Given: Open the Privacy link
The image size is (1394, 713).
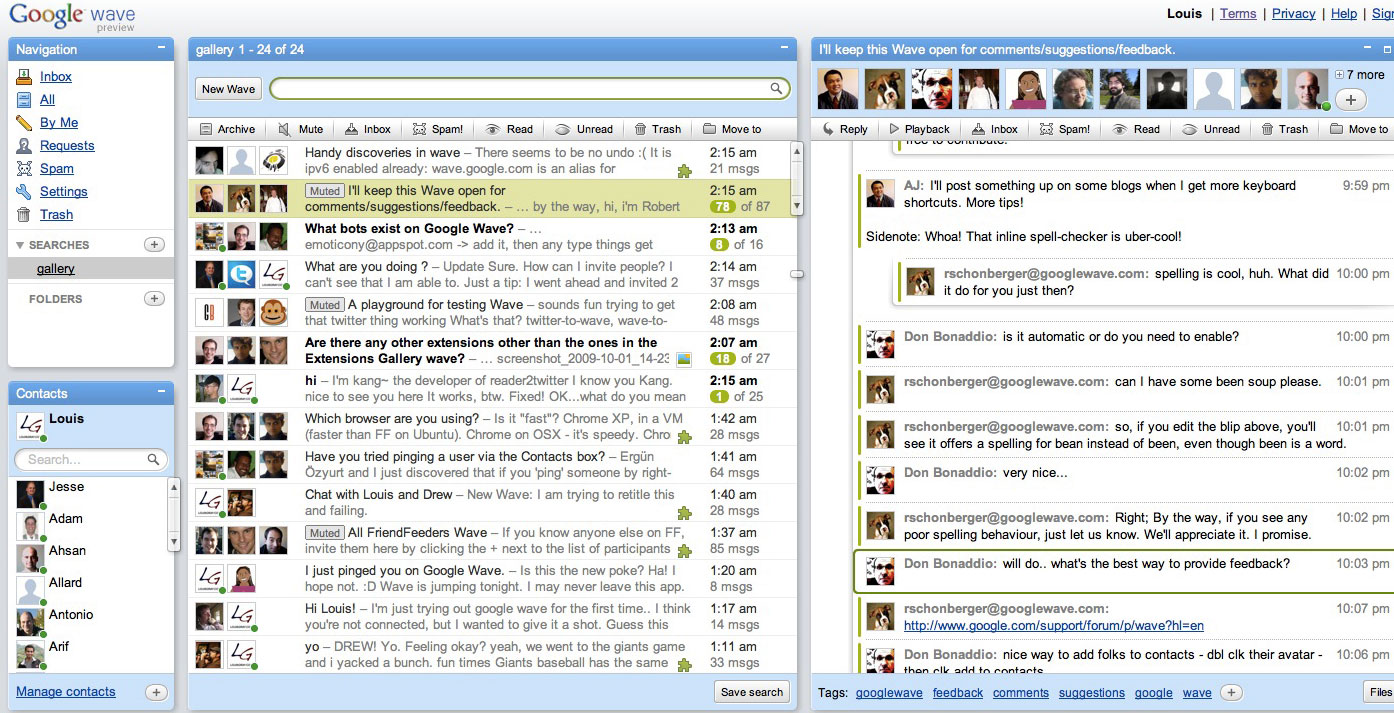Looking at the screenshot, I should 1294,13.
